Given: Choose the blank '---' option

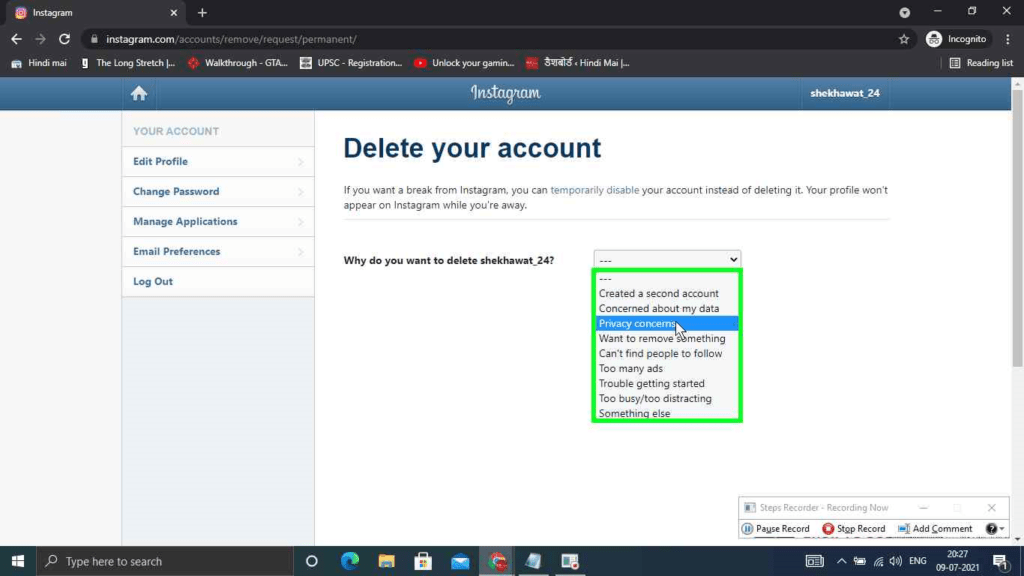Looking at the screenshot, I should [667, 279].
